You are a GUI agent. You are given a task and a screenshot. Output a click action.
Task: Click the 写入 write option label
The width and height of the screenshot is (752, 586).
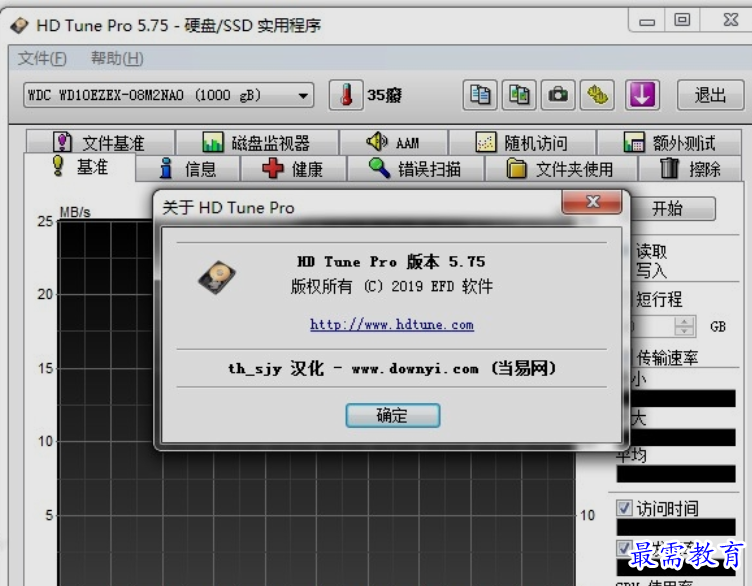click(651, 270)
